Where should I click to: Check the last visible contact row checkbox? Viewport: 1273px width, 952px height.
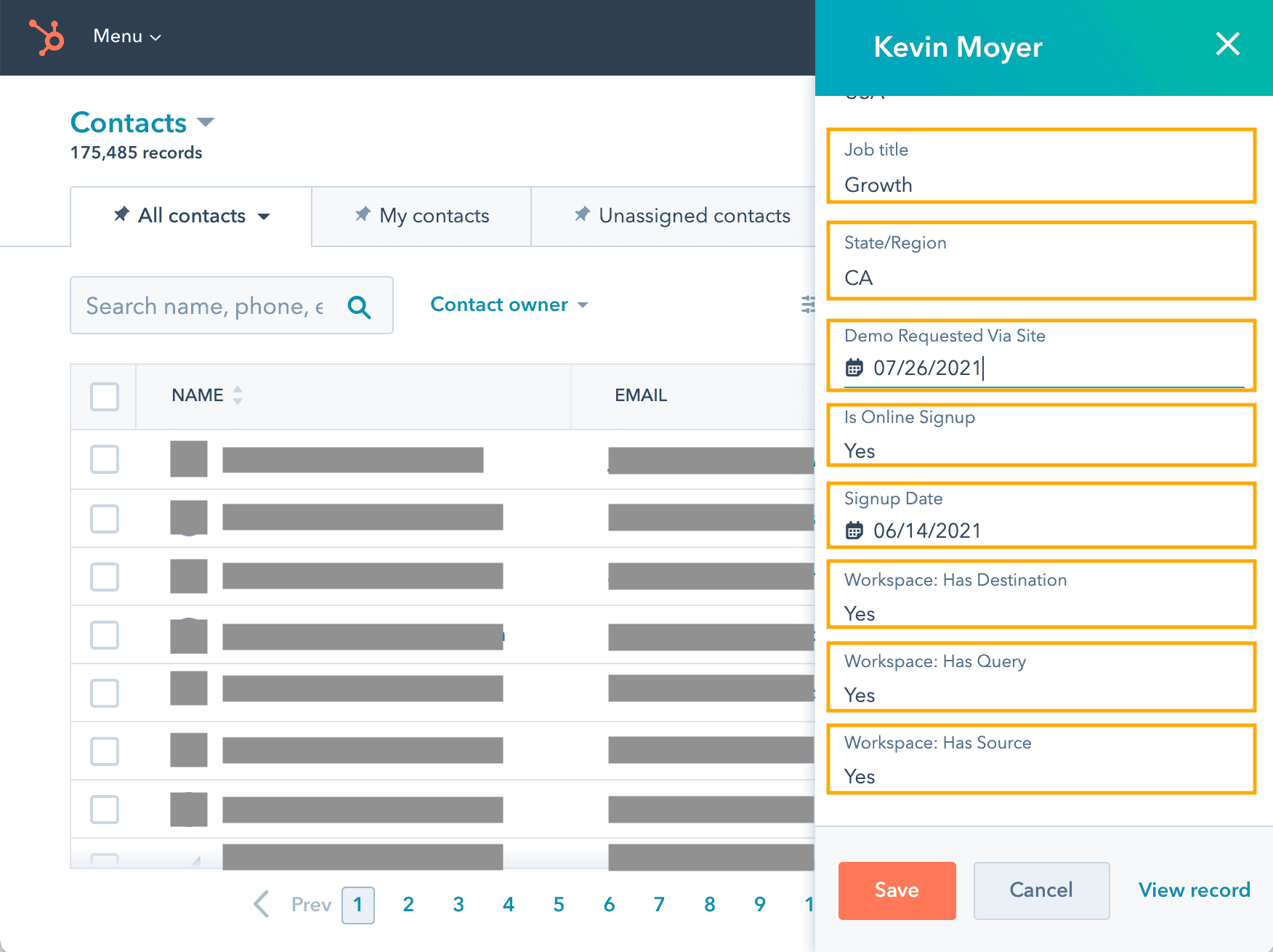[x=104, y=809]
